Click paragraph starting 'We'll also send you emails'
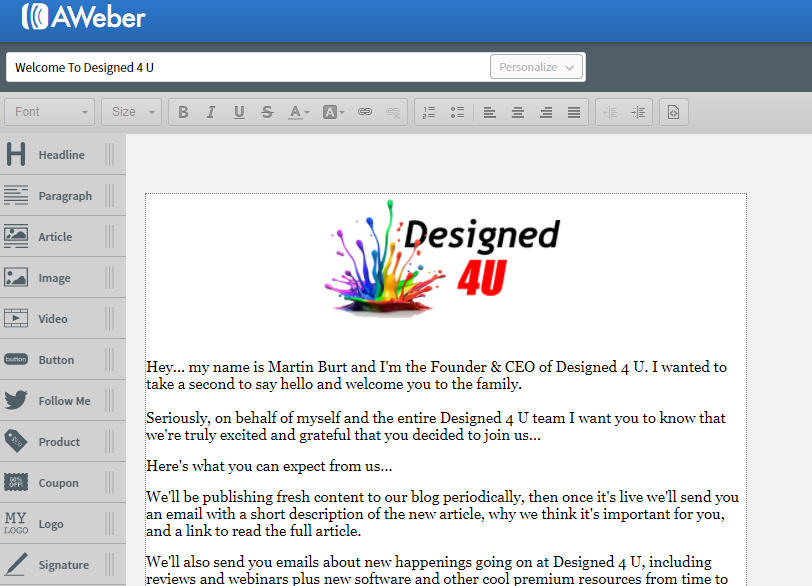The width and height of the screenshot is (812, 586). pyautogui.click(x=437, y=570)
